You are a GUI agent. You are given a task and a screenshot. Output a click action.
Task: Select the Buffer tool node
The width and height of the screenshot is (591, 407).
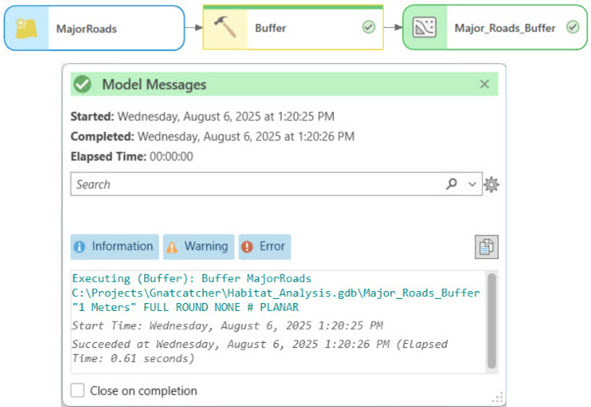[293, 28]
